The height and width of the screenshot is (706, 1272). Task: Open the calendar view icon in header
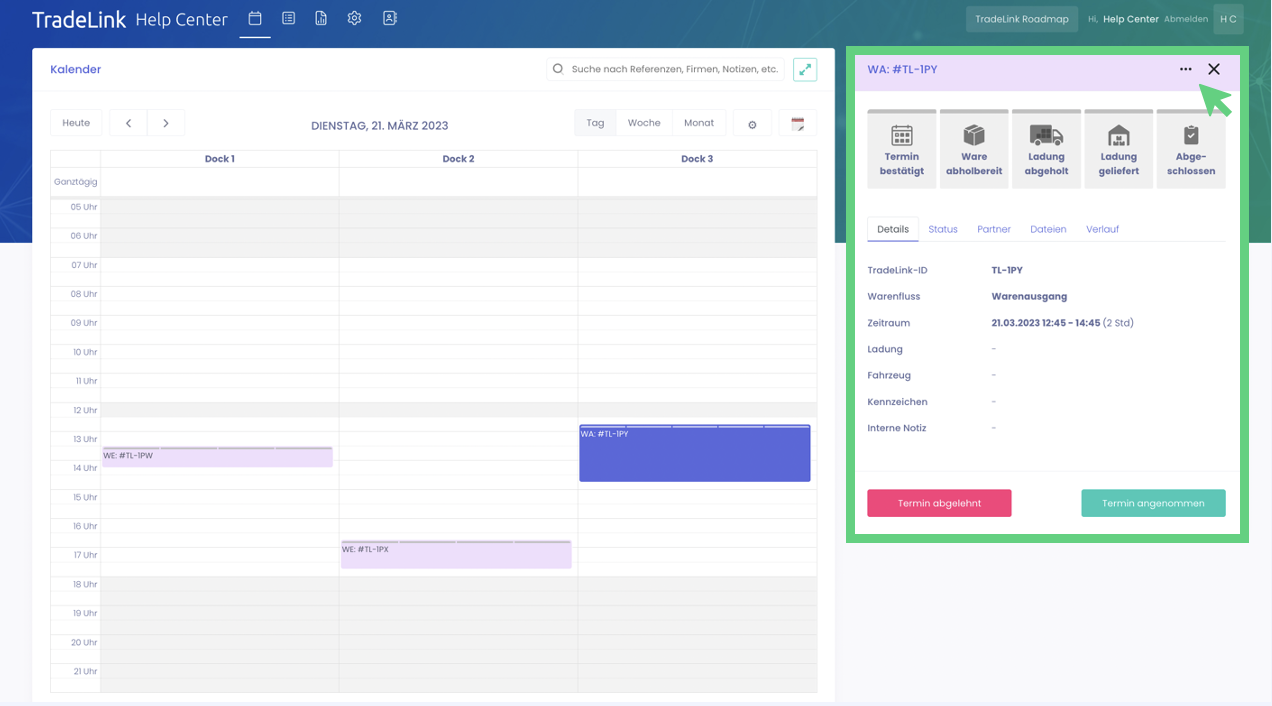coord(255,19)
